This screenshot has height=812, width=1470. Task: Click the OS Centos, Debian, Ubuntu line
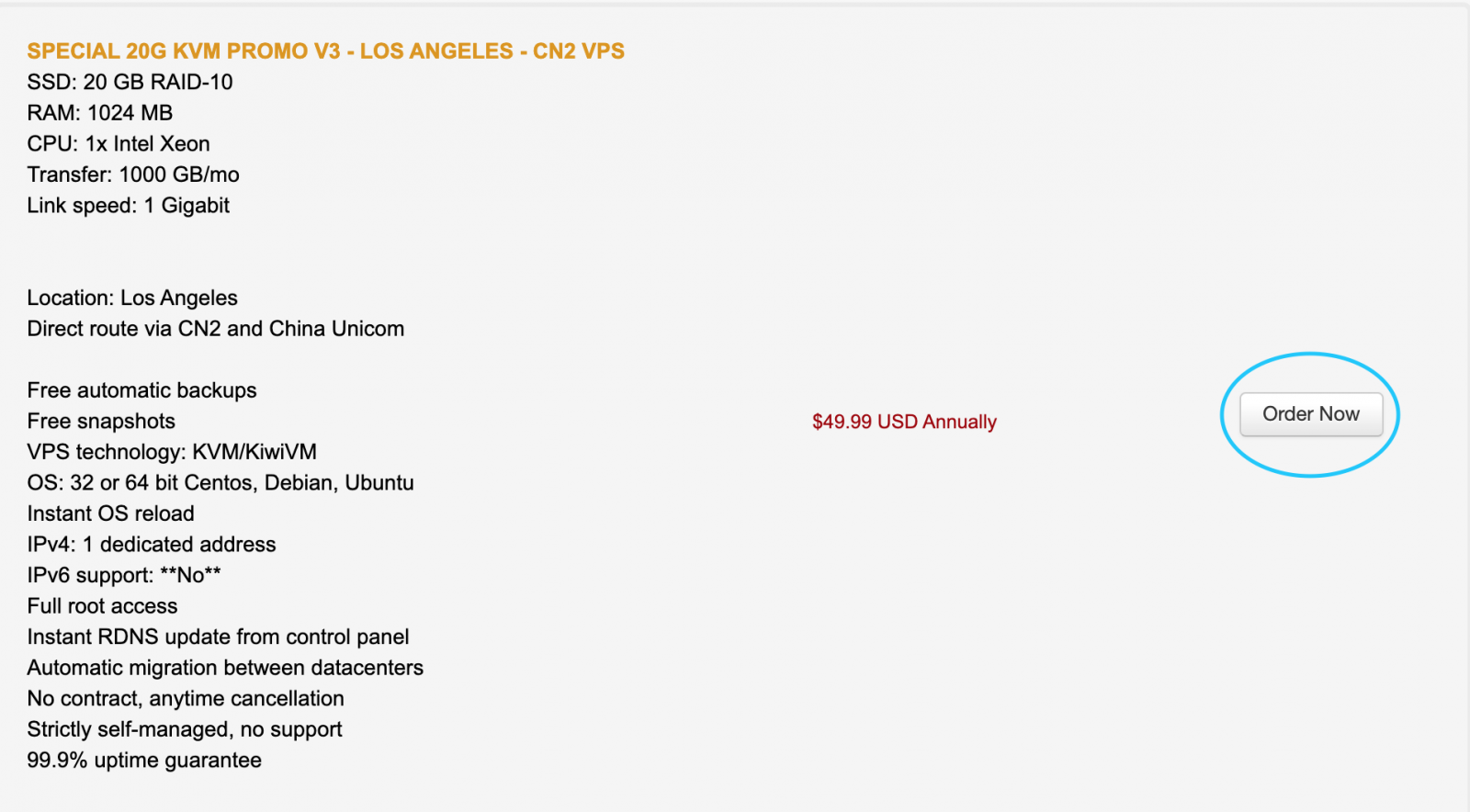220,483
